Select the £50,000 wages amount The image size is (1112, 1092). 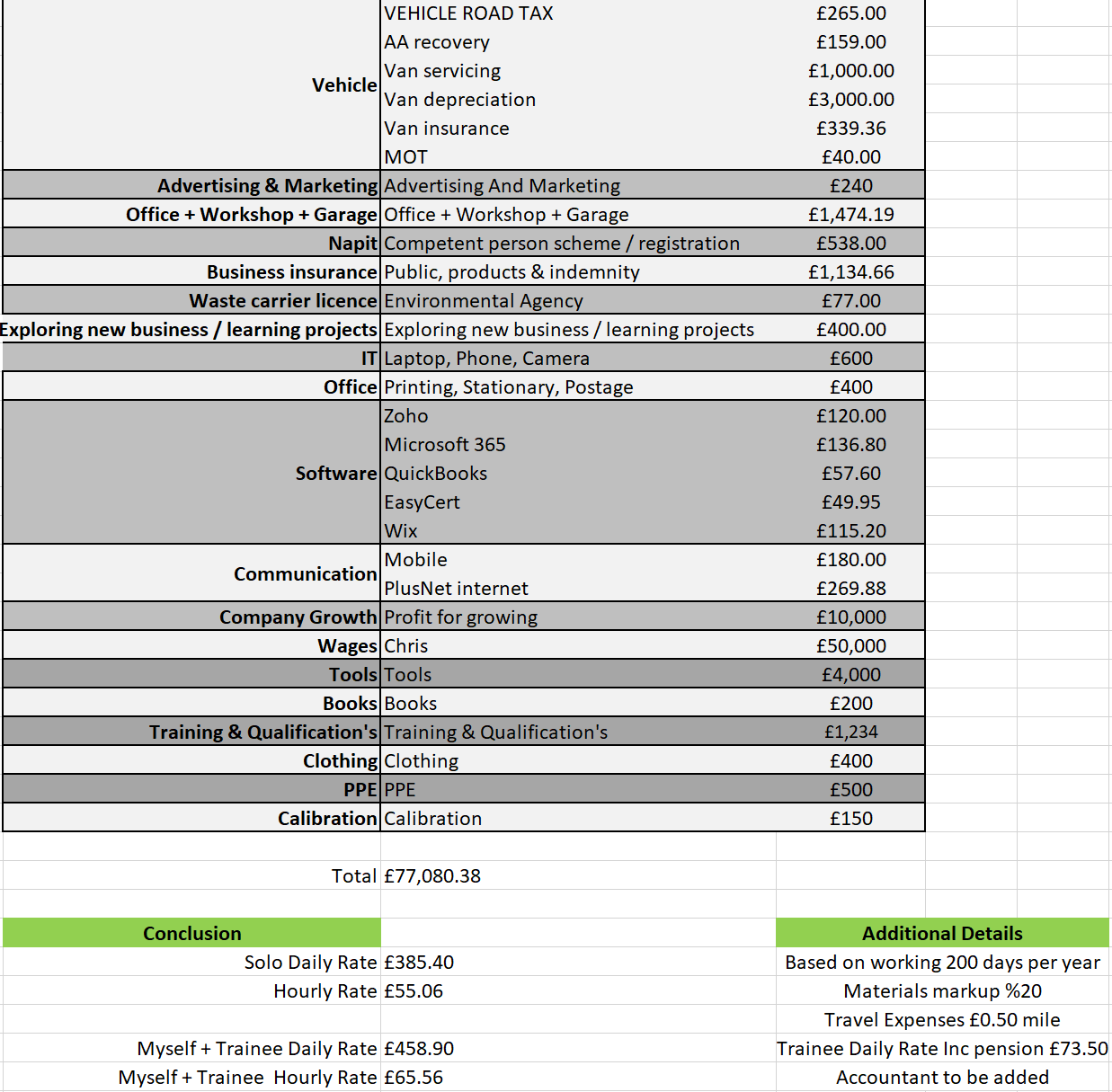[x=851, y=646]
